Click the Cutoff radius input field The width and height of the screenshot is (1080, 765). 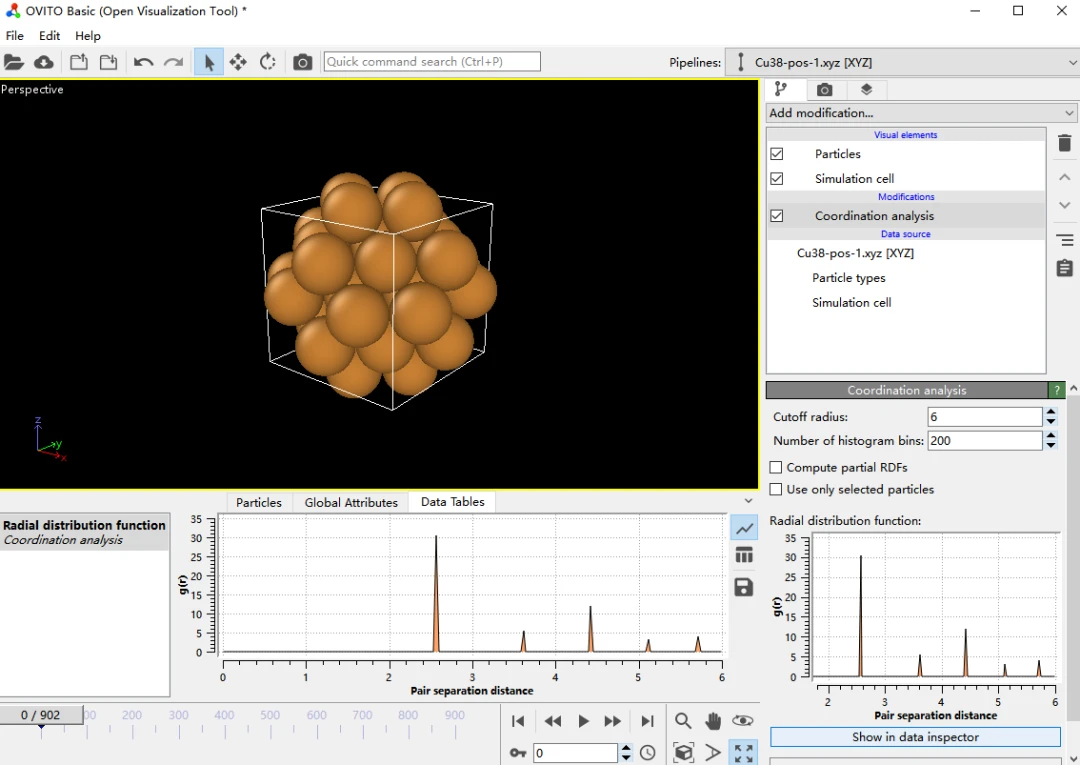[x=985, y=417]
